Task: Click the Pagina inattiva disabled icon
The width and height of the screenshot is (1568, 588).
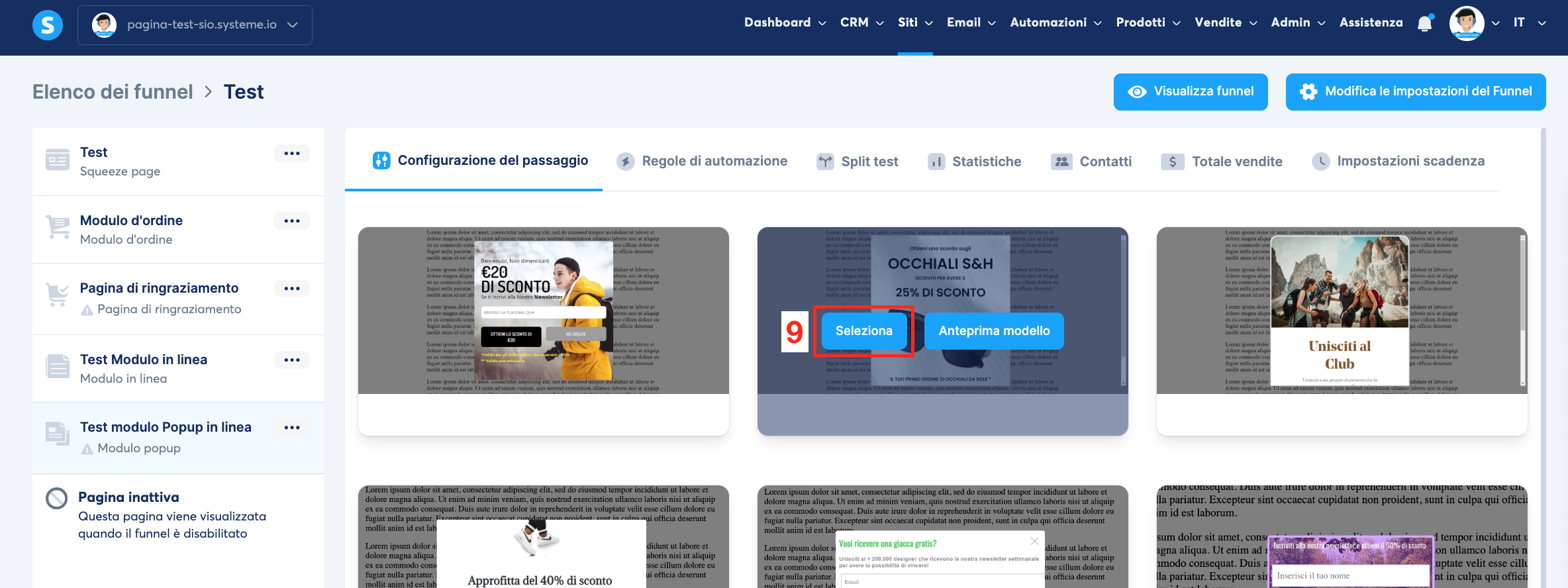Action: pos(57,498)
